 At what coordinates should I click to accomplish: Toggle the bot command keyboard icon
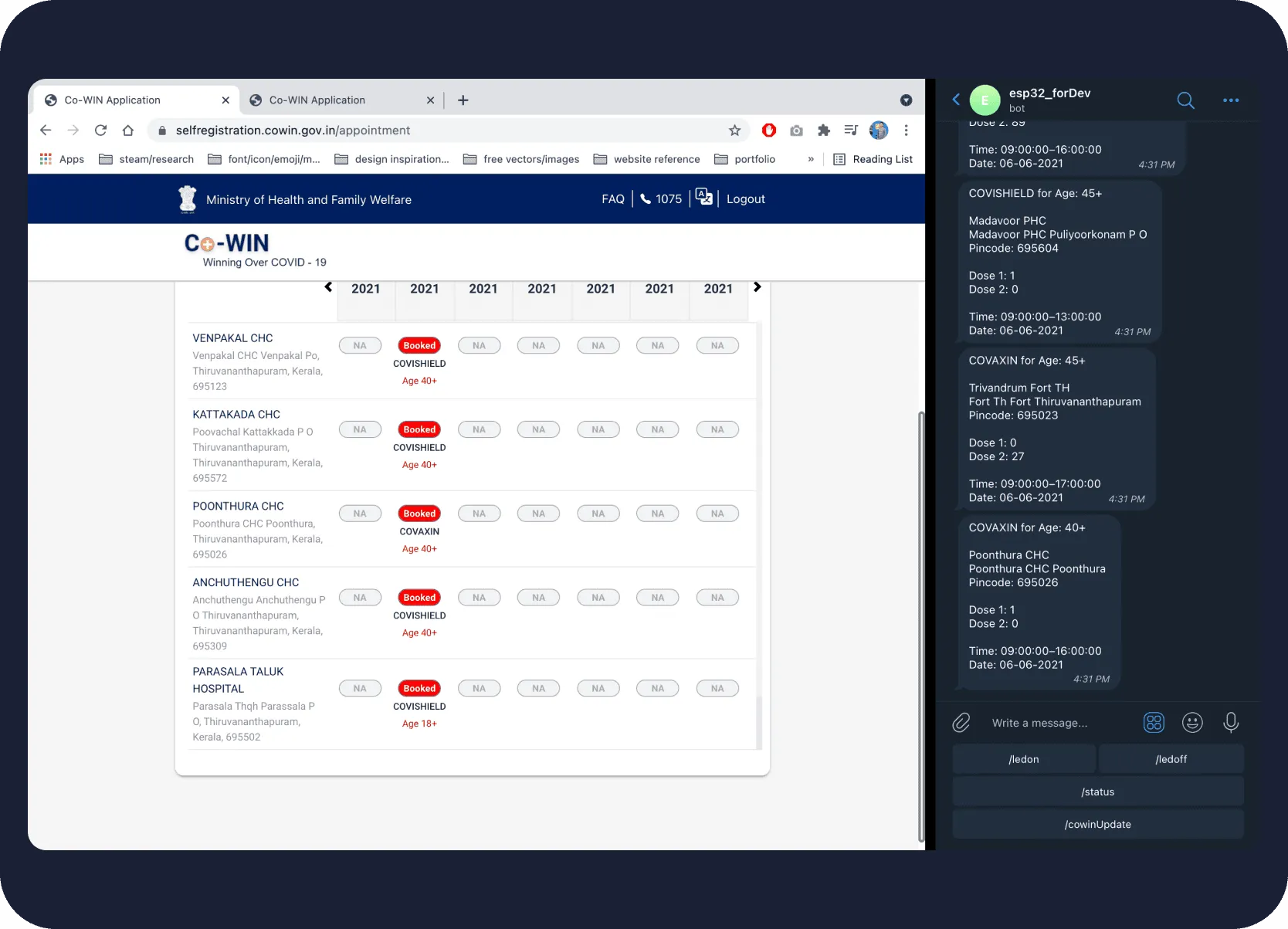click(1154, 723)
